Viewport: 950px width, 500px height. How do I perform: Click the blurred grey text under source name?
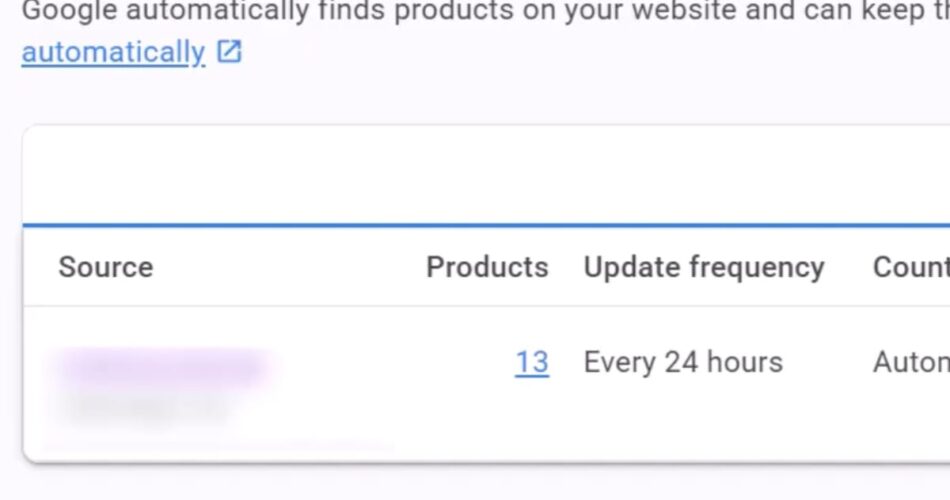coord(145,407)
